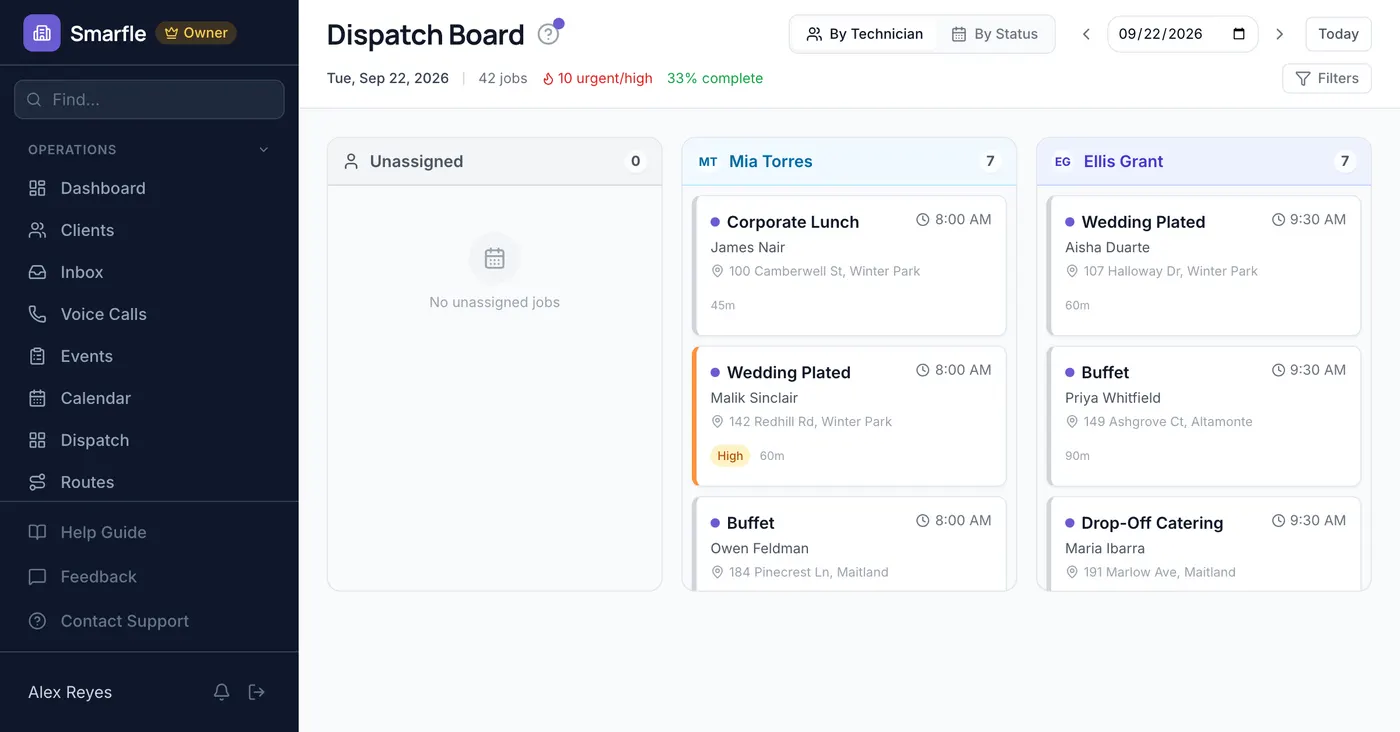Open the date picker calendar icon
The height and width of the screenshot is (732, 1400).
[1239, 34]
